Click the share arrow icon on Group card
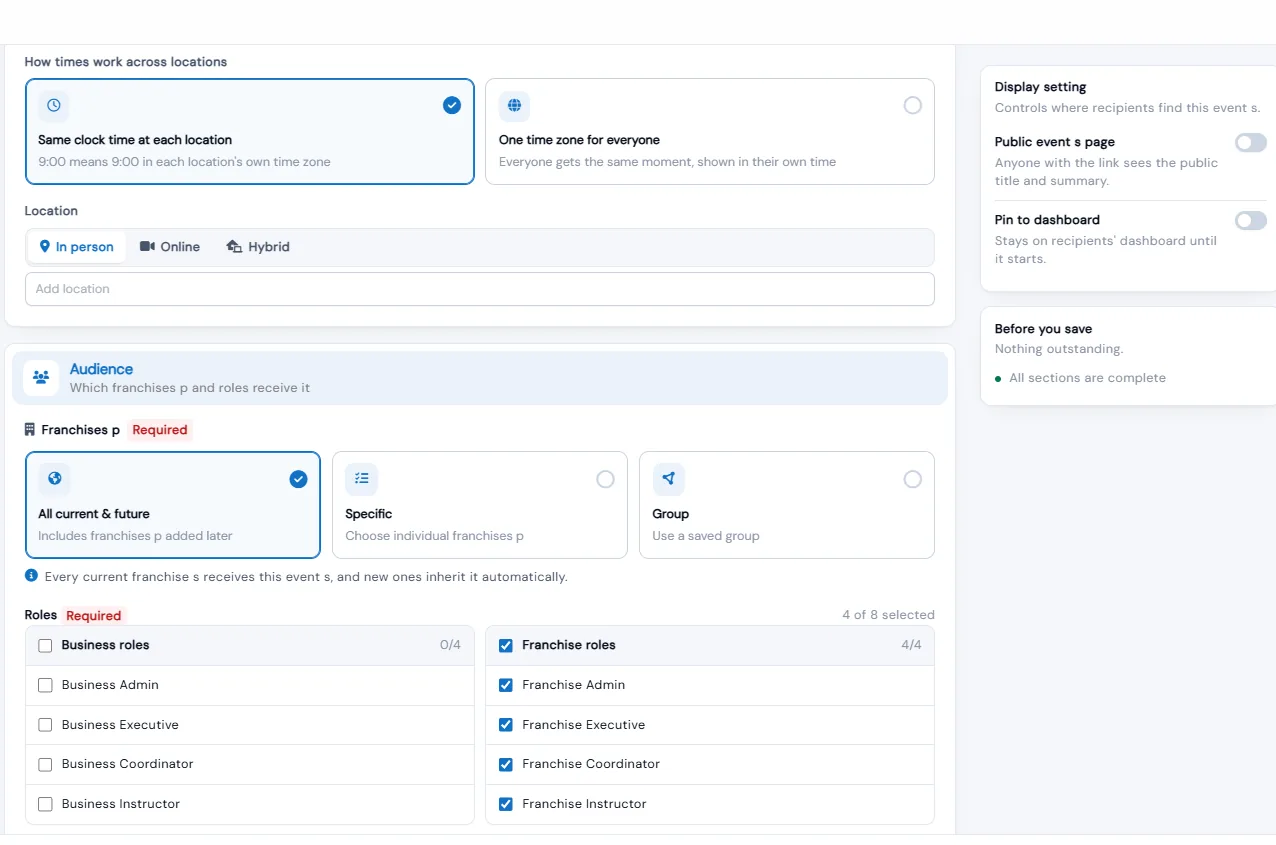The width and height of the screenshot is (1276, 845). [669, 479]
